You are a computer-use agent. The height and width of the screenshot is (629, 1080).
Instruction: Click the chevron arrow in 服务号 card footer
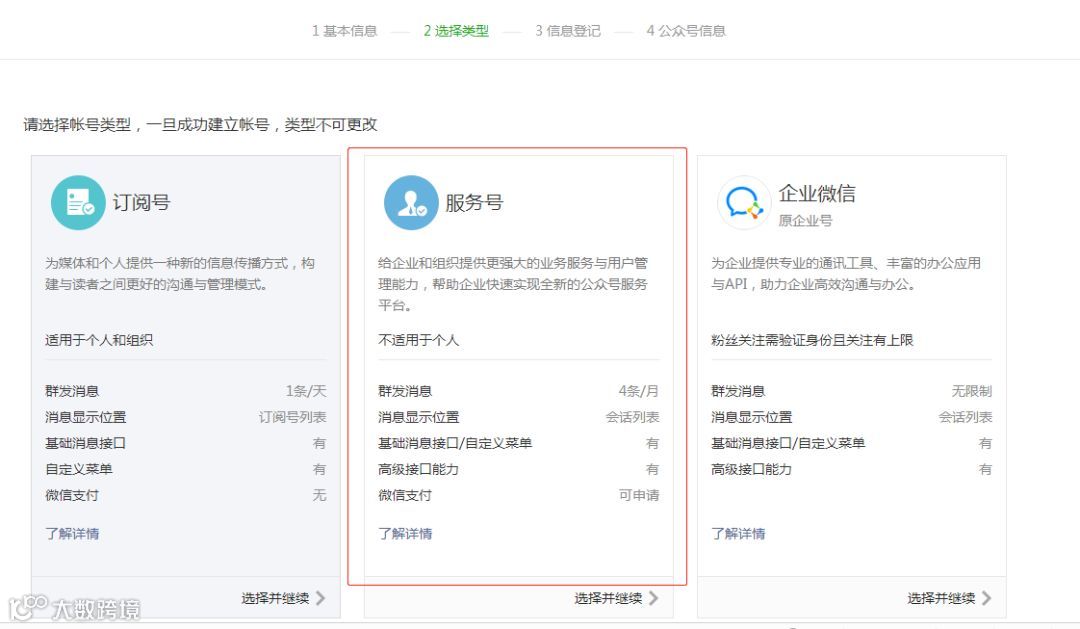(653, 598)
